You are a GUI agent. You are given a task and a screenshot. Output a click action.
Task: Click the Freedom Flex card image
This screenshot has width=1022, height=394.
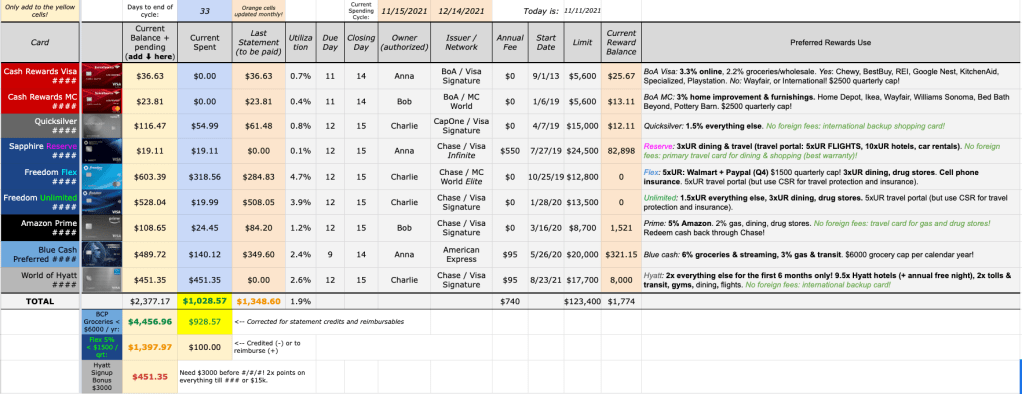click(x=101, y=177)
